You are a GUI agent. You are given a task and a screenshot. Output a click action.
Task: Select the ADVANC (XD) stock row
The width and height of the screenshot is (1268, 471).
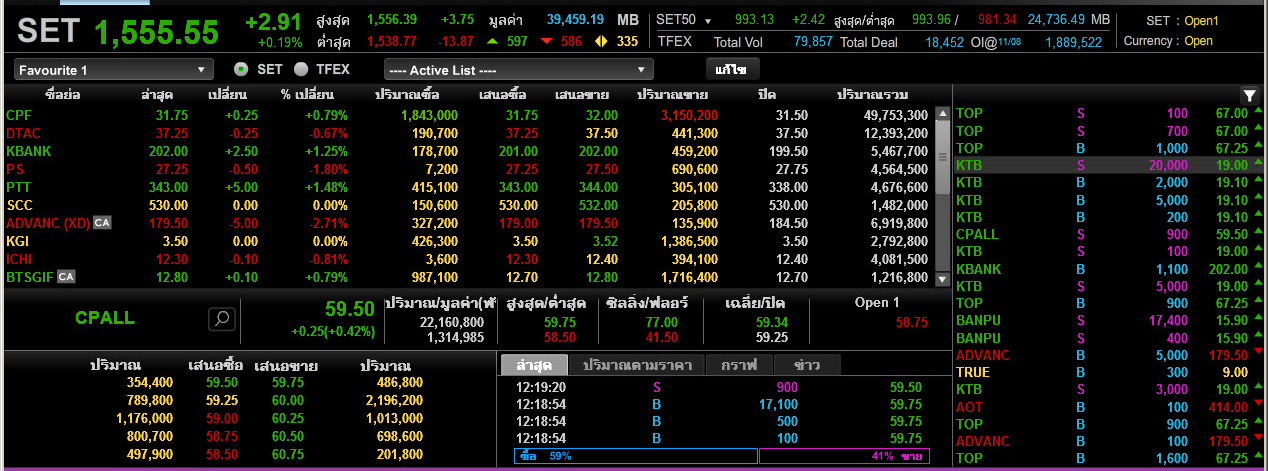pyautogui.click(x=468, y=223)
